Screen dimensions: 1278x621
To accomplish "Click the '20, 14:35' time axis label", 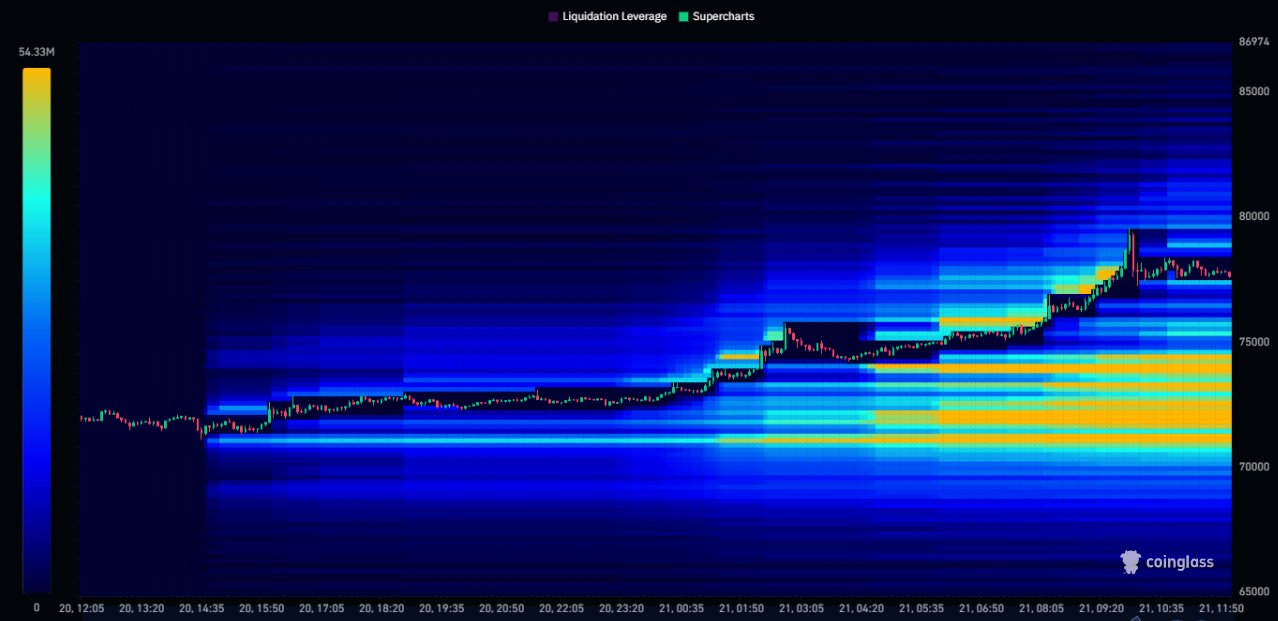I will pyautogui.click(x=201, y=607).
